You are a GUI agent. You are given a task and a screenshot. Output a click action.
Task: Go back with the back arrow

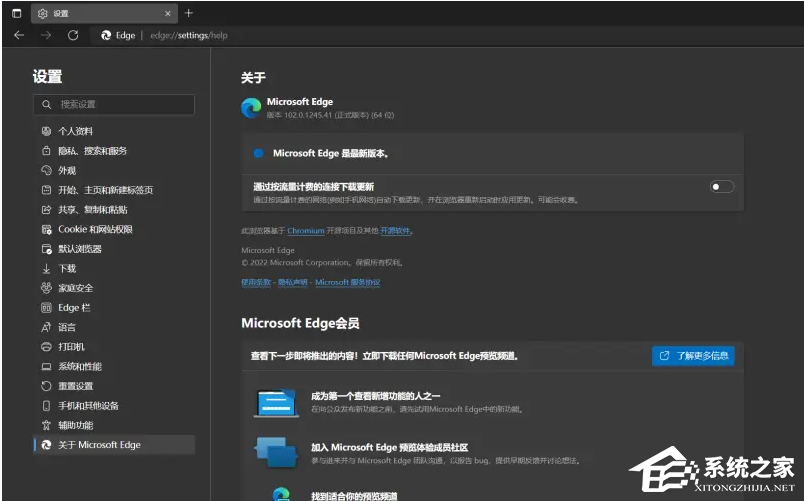coord(19,35)
